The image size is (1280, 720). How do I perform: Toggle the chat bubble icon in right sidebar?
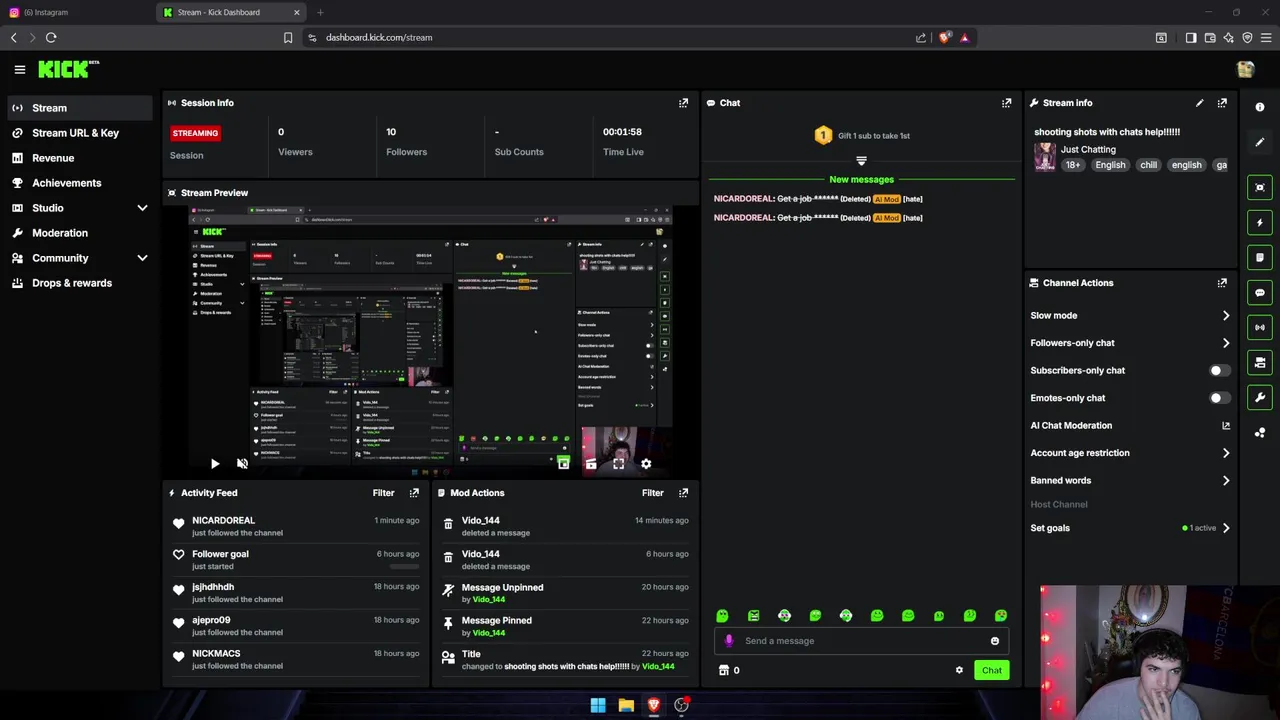coord(1260,292)
